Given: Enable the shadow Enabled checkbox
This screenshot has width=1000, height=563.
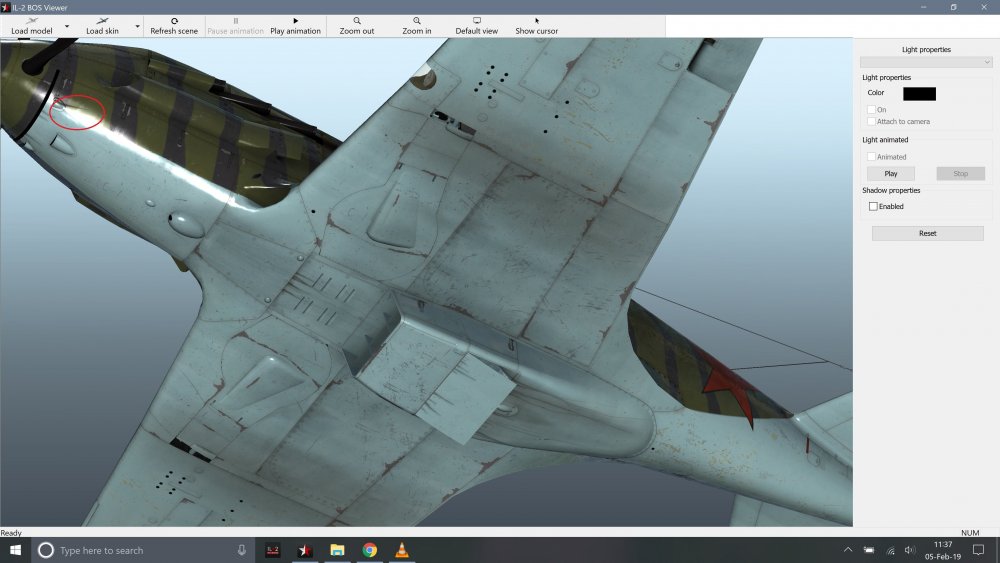Looking at the screenshot, I should click(x=873, y=206).
